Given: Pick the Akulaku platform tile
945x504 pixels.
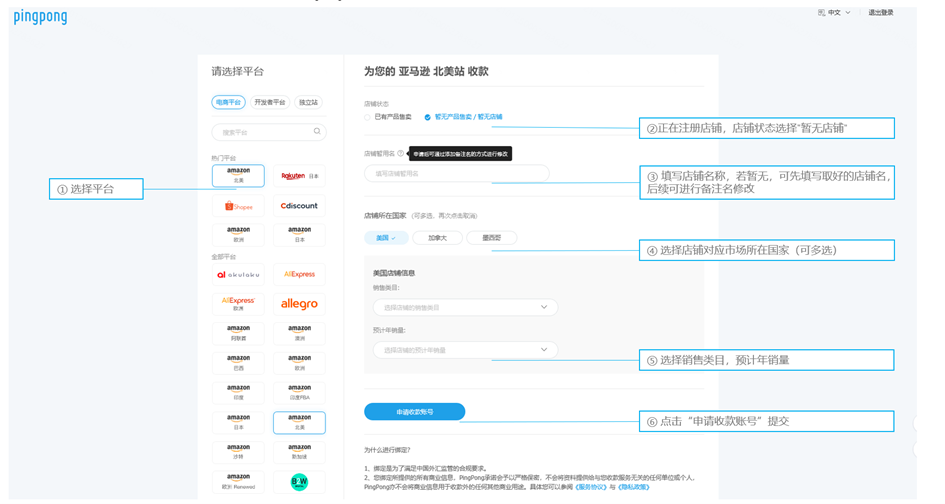Looking at the screenshot, I should pos(238,274).
